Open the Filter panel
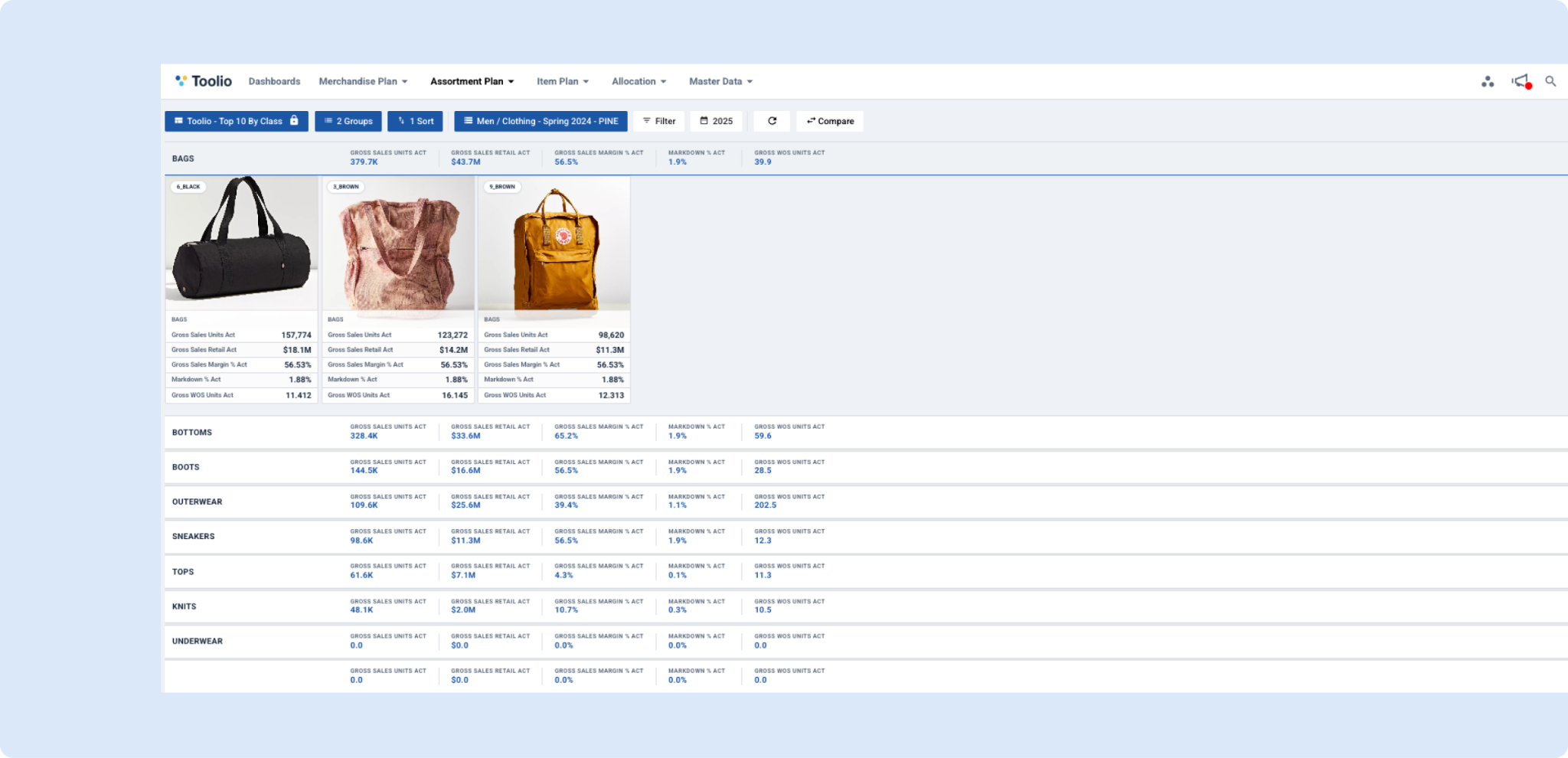Image resolution: width=1568 pixels, height=758 pixels. pyautogui.click(x=659, y=121)
